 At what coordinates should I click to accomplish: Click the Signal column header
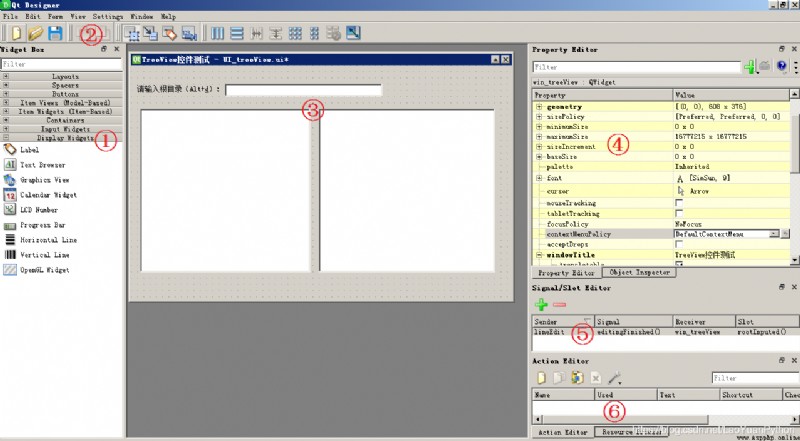click(x=634, y=322)
